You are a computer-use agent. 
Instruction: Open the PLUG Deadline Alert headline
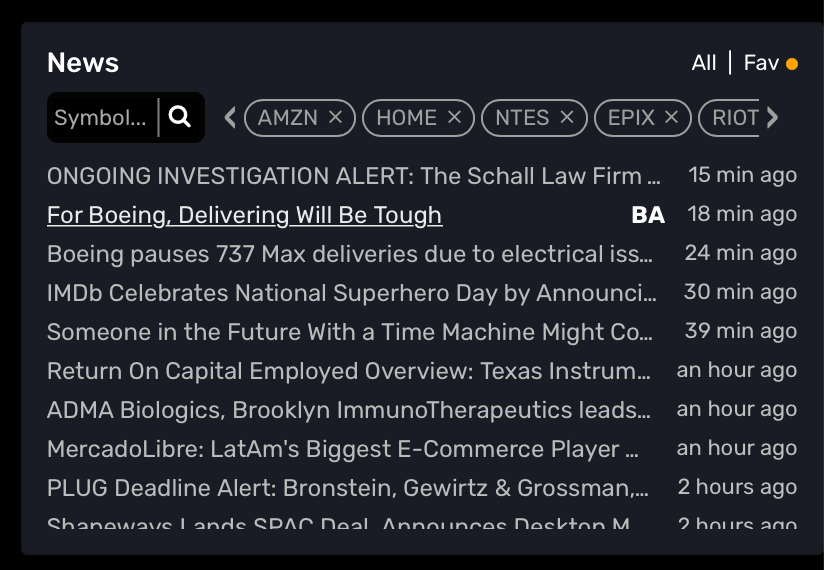point(347,488)
